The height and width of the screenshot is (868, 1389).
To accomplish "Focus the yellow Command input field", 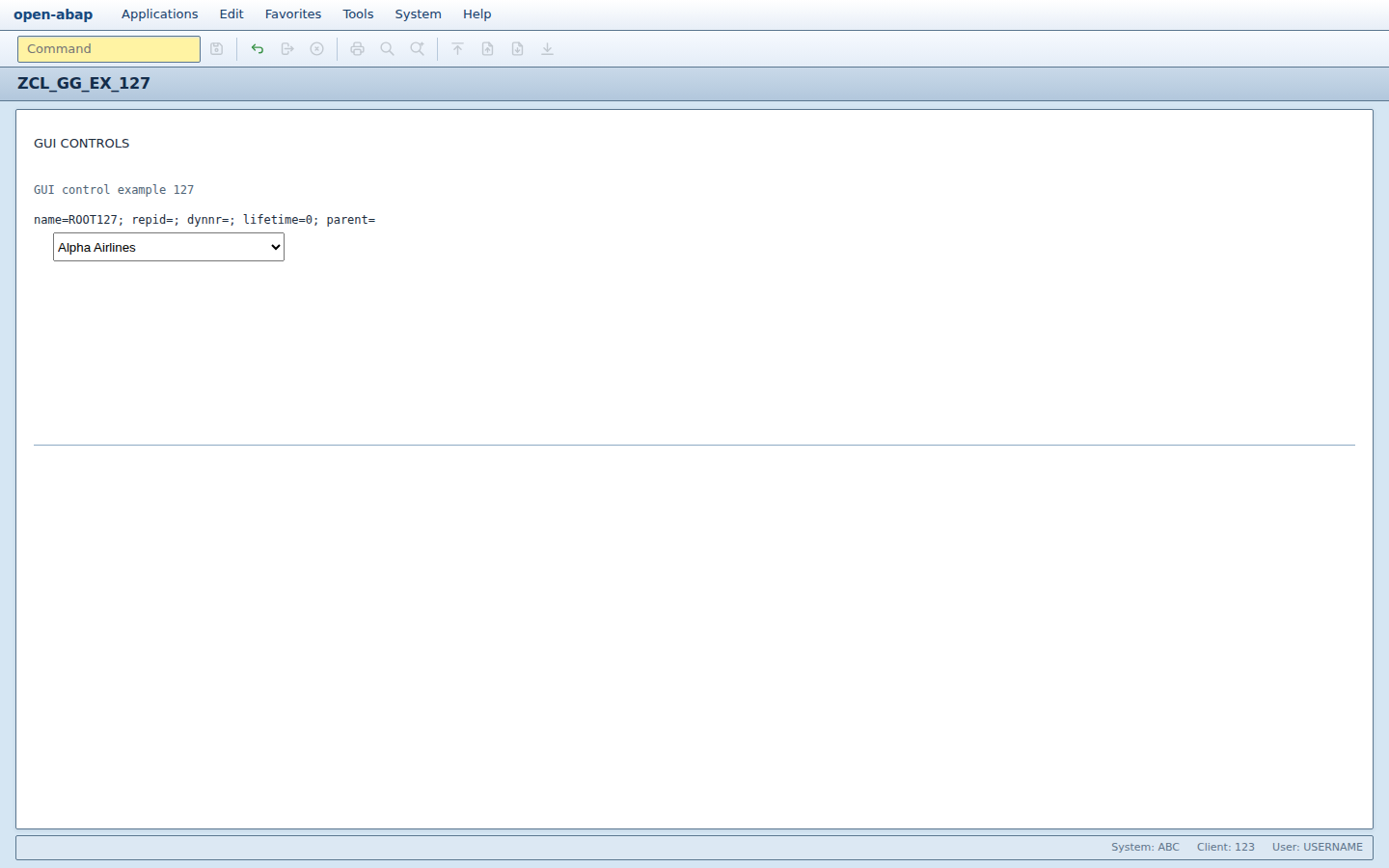I will tap(109, 49).
